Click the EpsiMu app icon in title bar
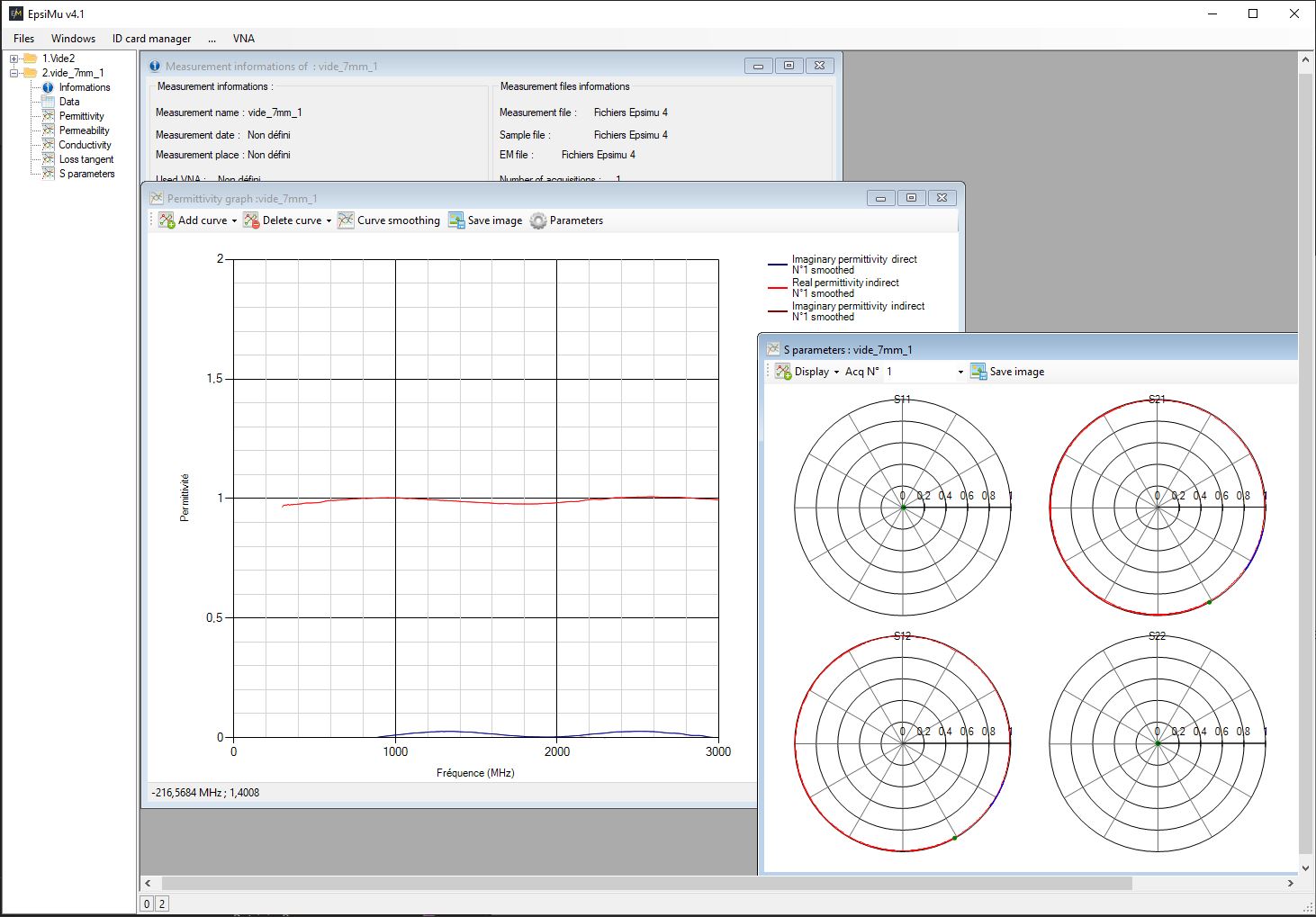Screen dimensions: 1316x917 [x=15, y=13]
